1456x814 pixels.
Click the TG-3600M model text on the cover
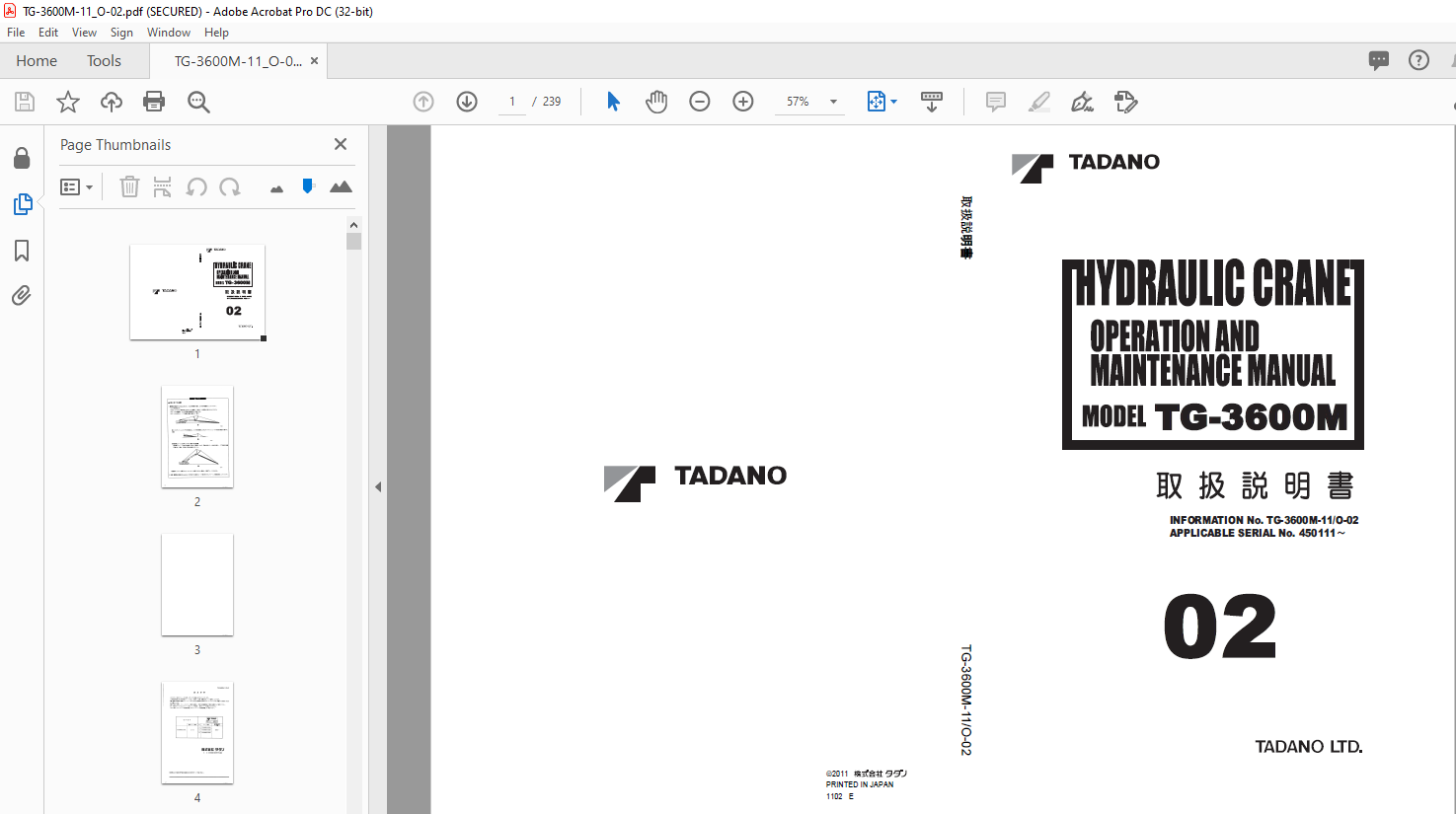[x=1250, y=416]
